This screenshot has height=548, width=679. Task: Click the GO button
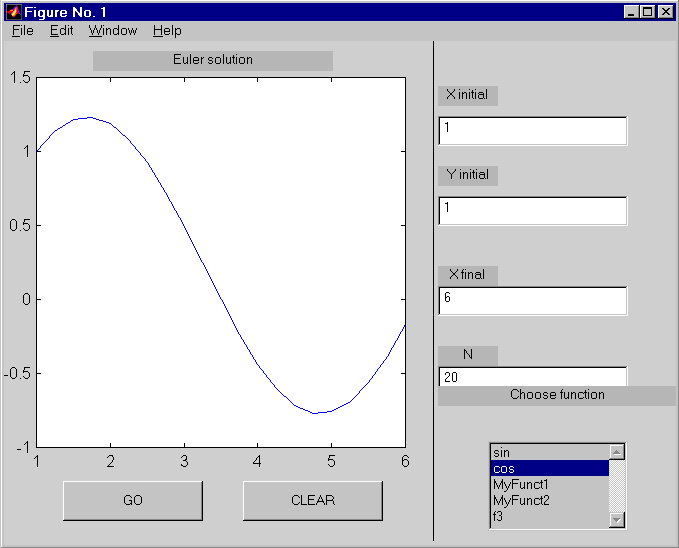(133, 500)
